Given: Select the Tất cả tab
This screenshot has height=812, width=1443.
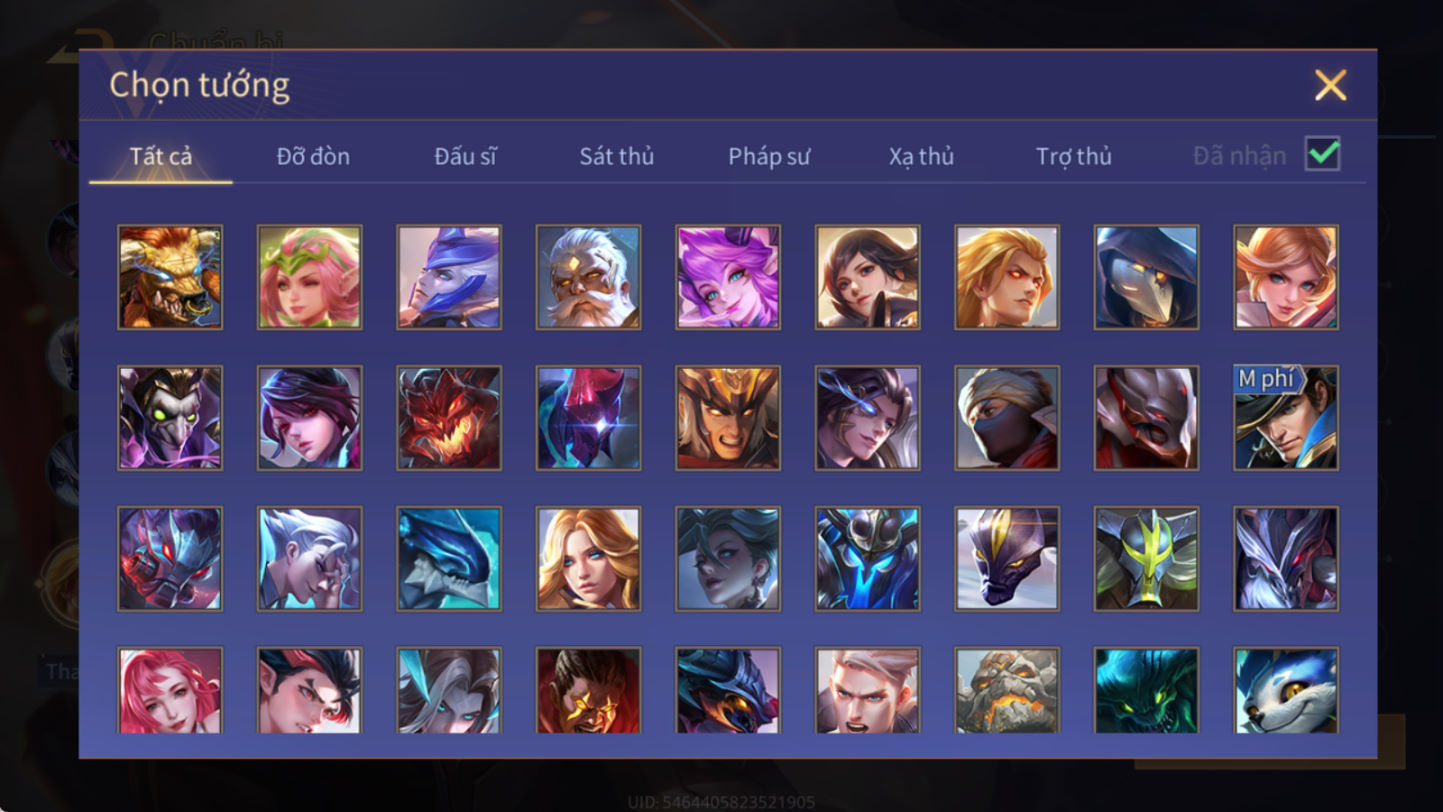Looking at the screenshot, I should pos(161,156).
